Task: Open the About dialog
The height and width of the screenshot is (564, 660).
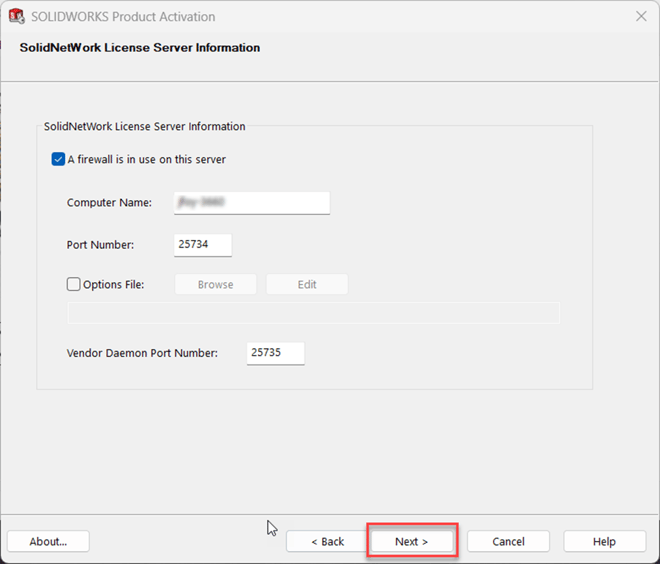Action: point(48,541)
